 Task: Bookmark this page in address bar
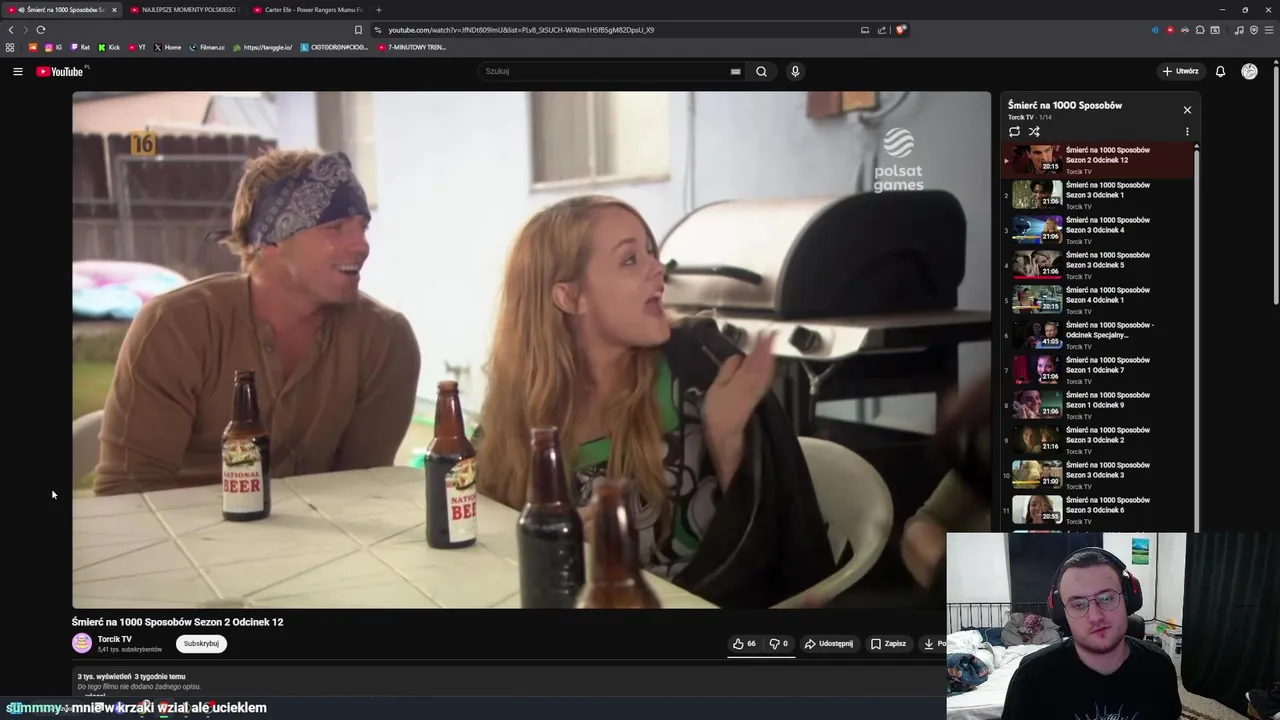(x=358, y=30)
